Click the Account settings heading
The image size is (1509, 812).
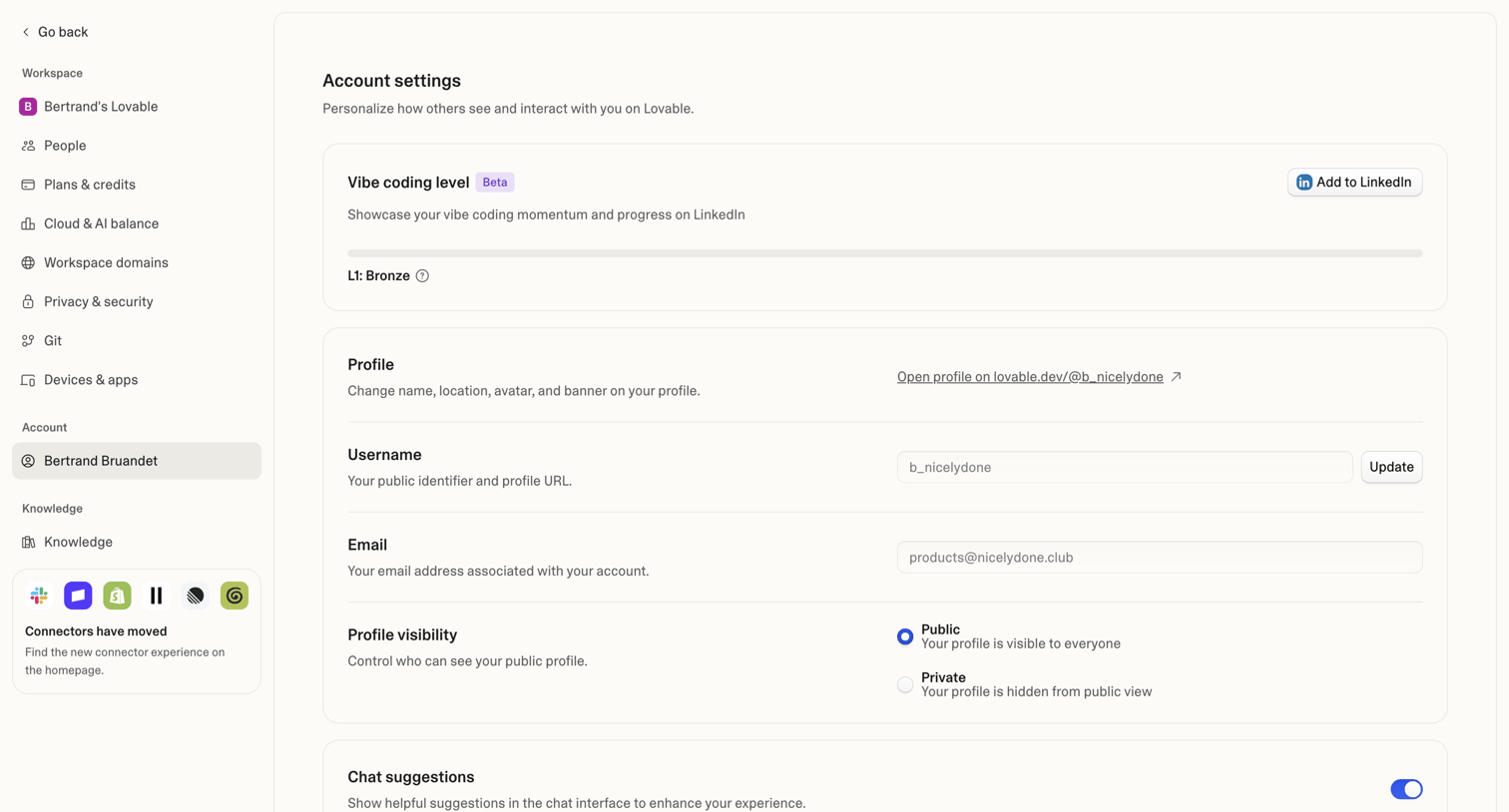391,81
